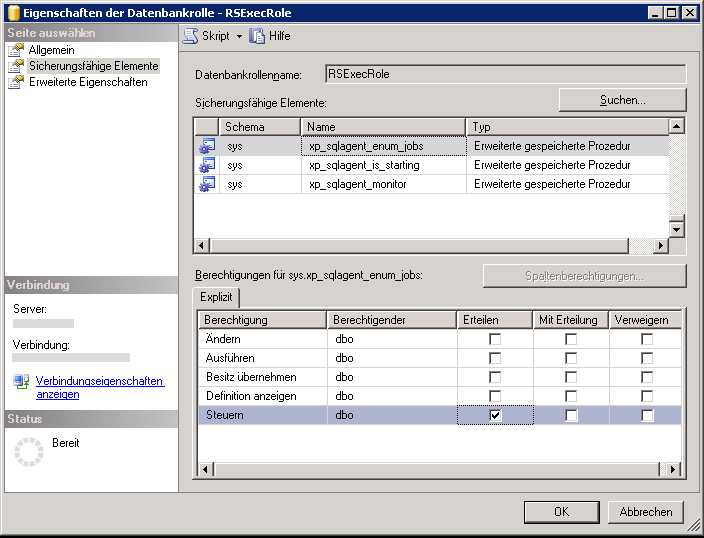
Task: Open the Hilfe help icon
Action: click(257, 36)
